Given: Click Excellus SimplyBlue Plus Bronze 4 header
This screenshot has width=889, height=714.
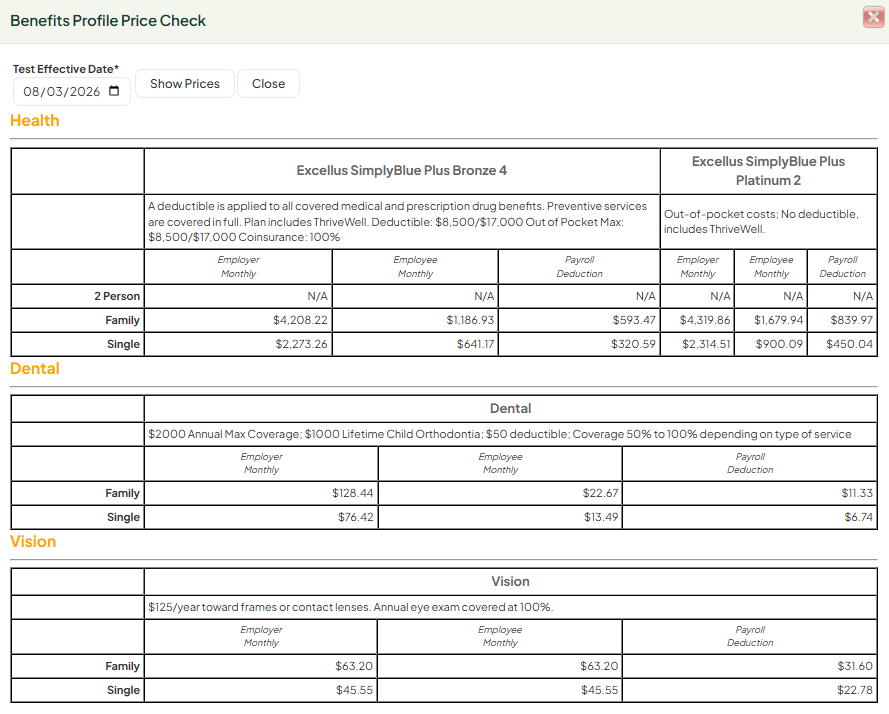Looking at the screenshot, I should click(x=401, y=171).
